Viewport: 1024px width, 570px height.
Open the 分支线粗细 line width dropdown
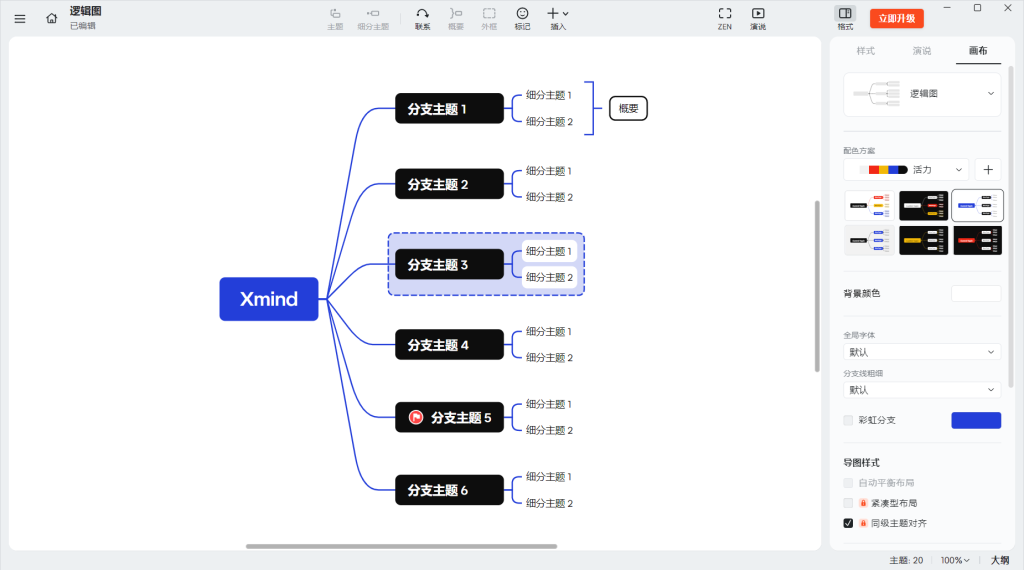[x=922, y=390]
